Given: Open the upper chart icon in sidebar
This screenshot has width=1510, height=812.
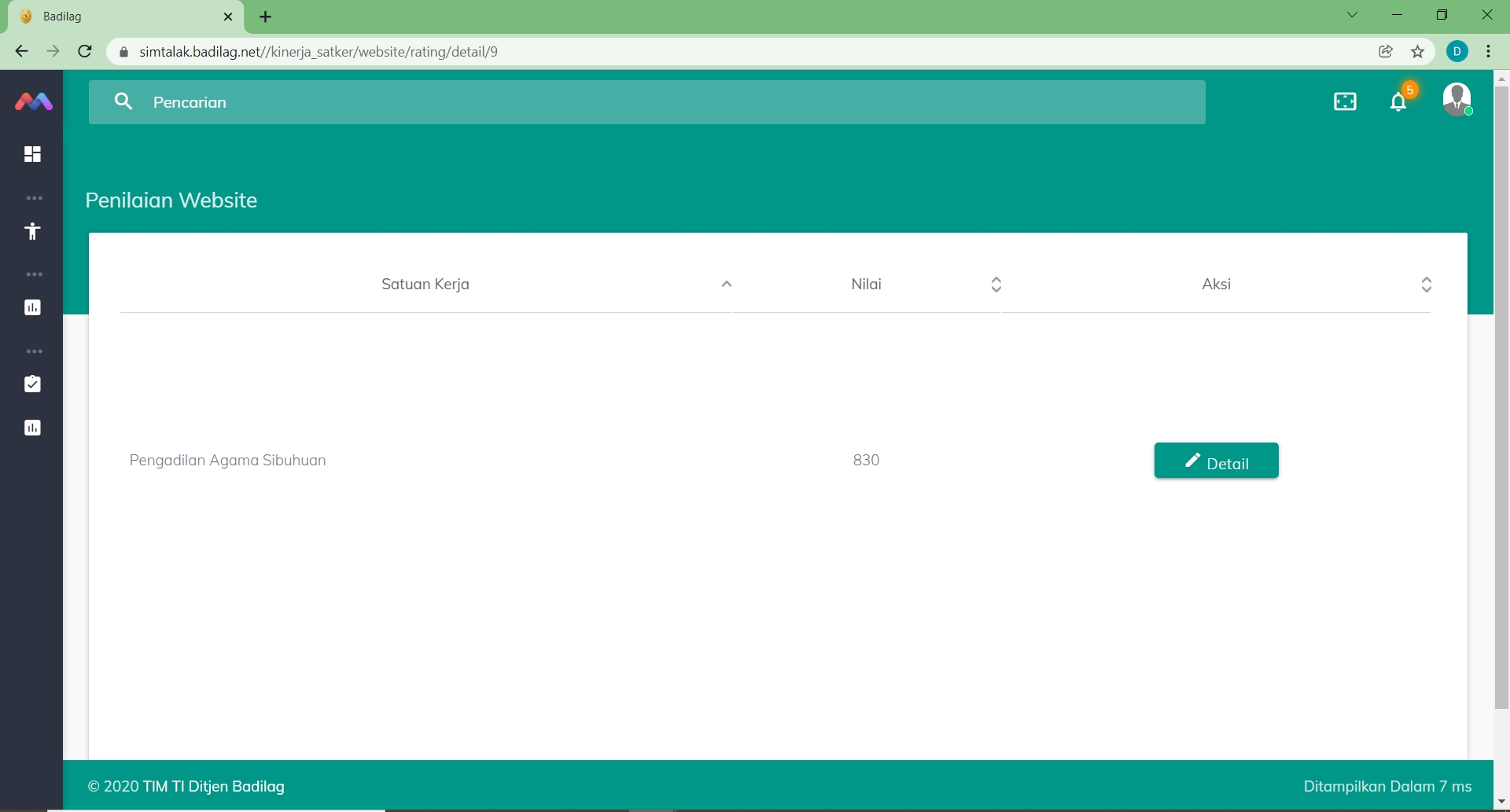Looking at the screenshot, I should point(32,307).
